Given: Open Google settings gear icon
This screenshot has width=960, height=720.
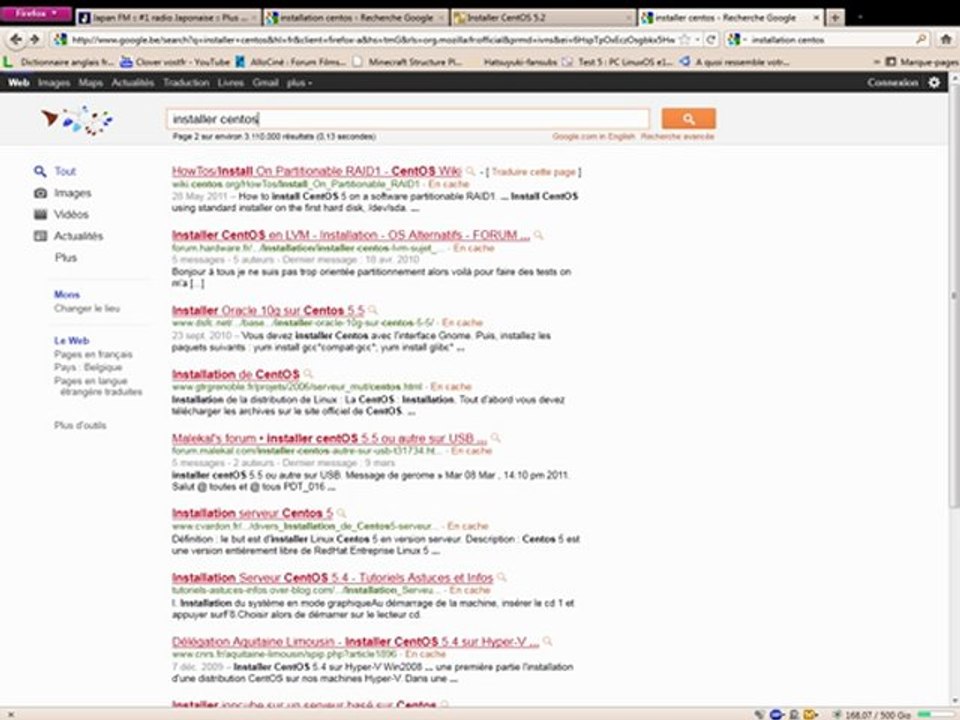Looking at the screenshot, I should (x=934, y=82).
